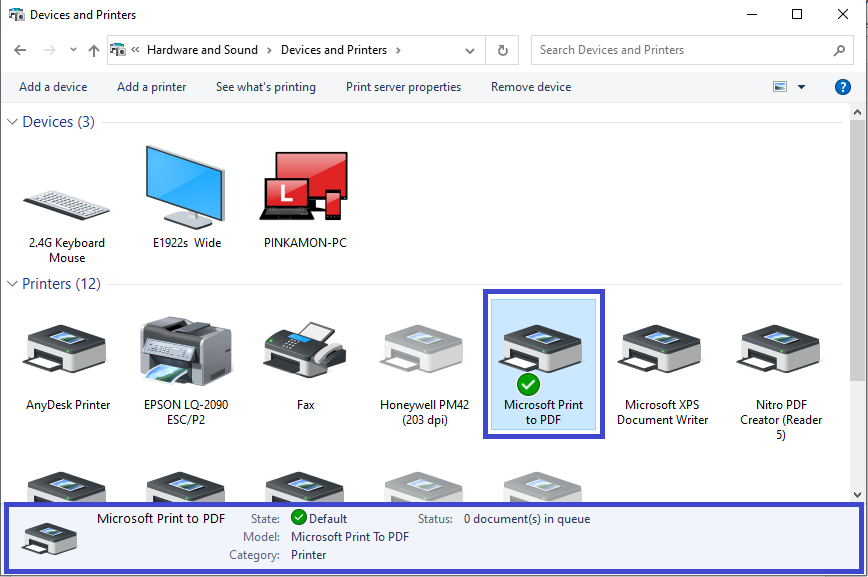Select Microsoft XPS Document Writer printer
The image size is (868, 577).
(x=662, y=357)
